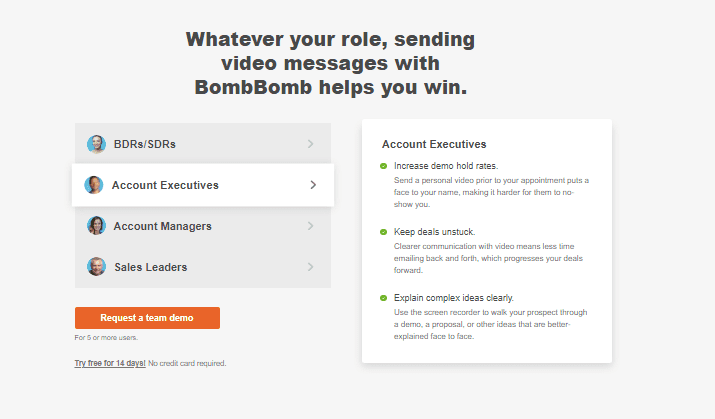Click the Whatever your role headline text
The height and width of the screenshot is (419, 715).
tap(331, 63)
